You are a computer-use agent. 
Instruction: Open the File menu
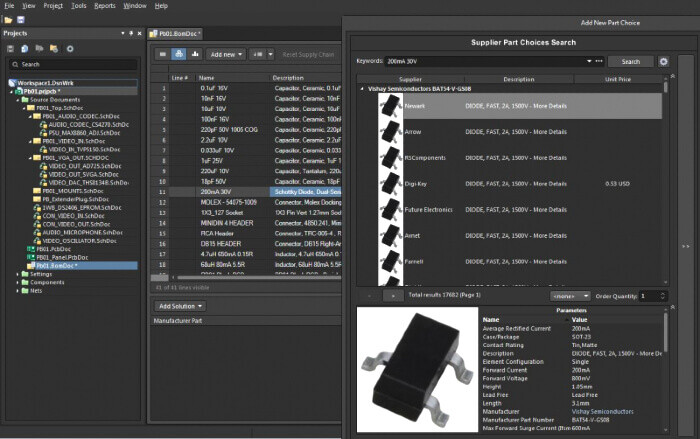point(9,6)
